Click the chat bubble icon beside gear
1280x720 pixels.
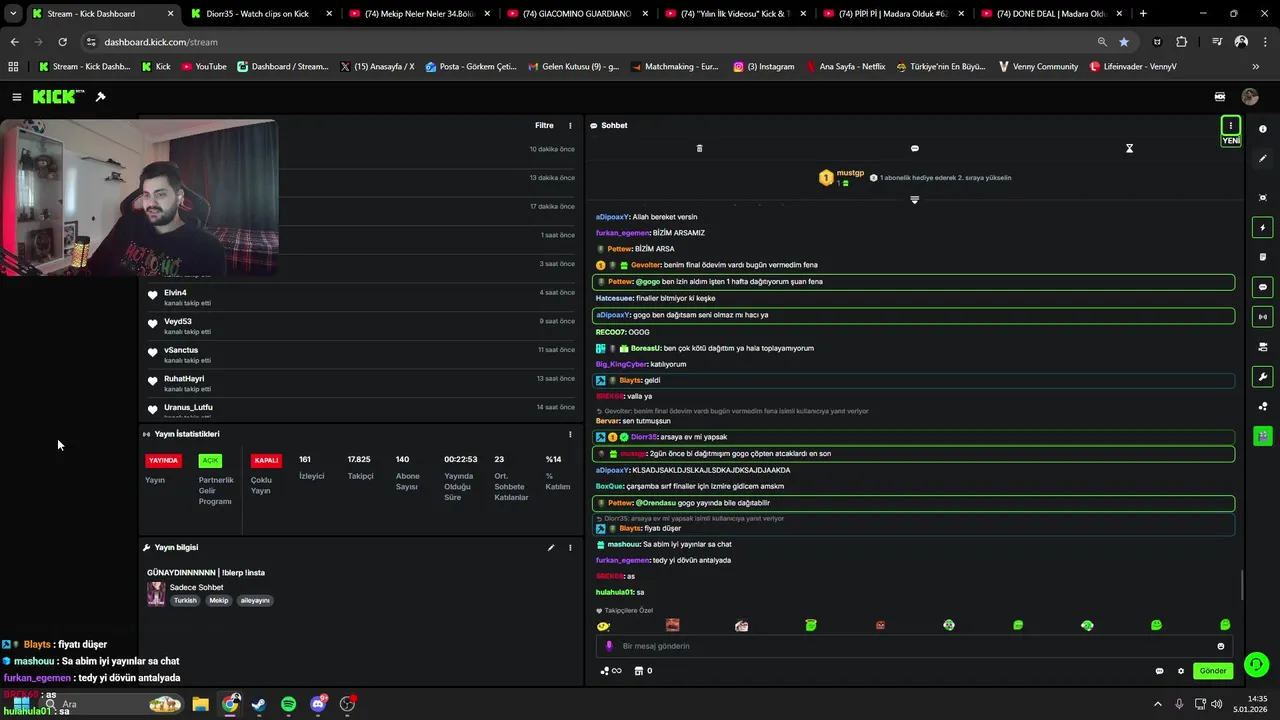(x=1159, y=671)
